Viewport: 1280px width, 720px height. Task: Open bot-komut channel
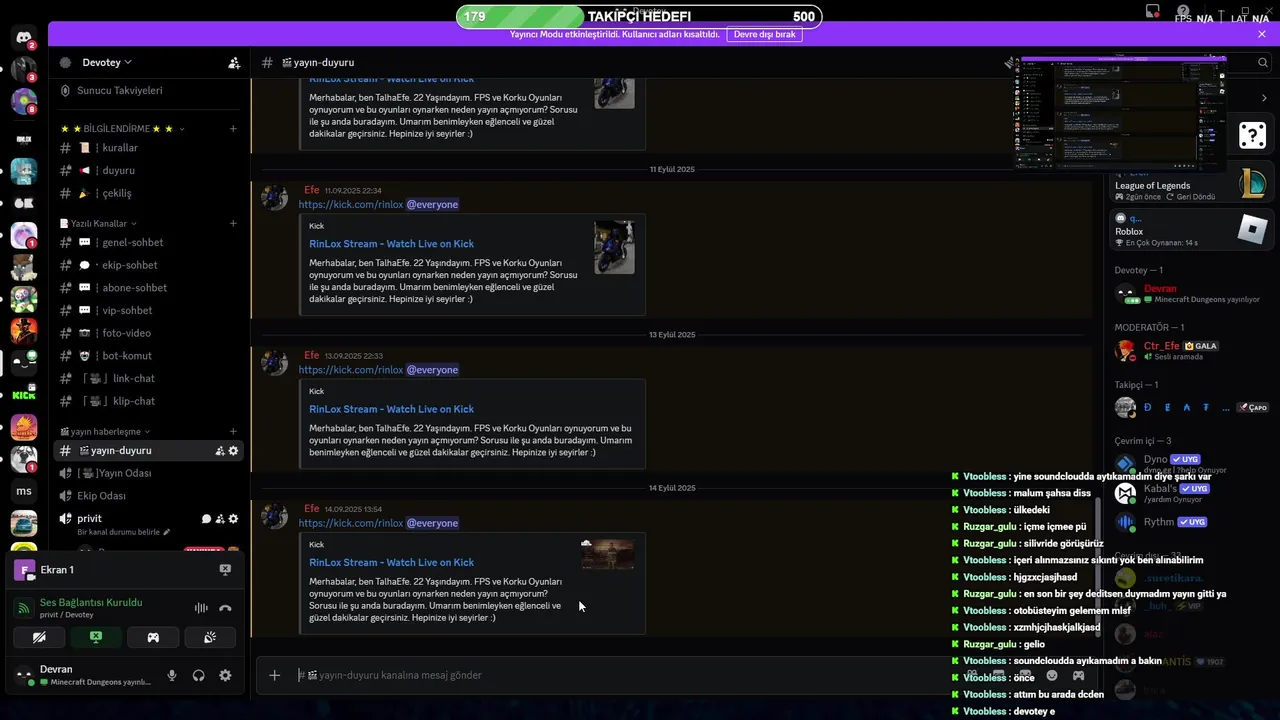pyautogui.click(x=150, y=355)
